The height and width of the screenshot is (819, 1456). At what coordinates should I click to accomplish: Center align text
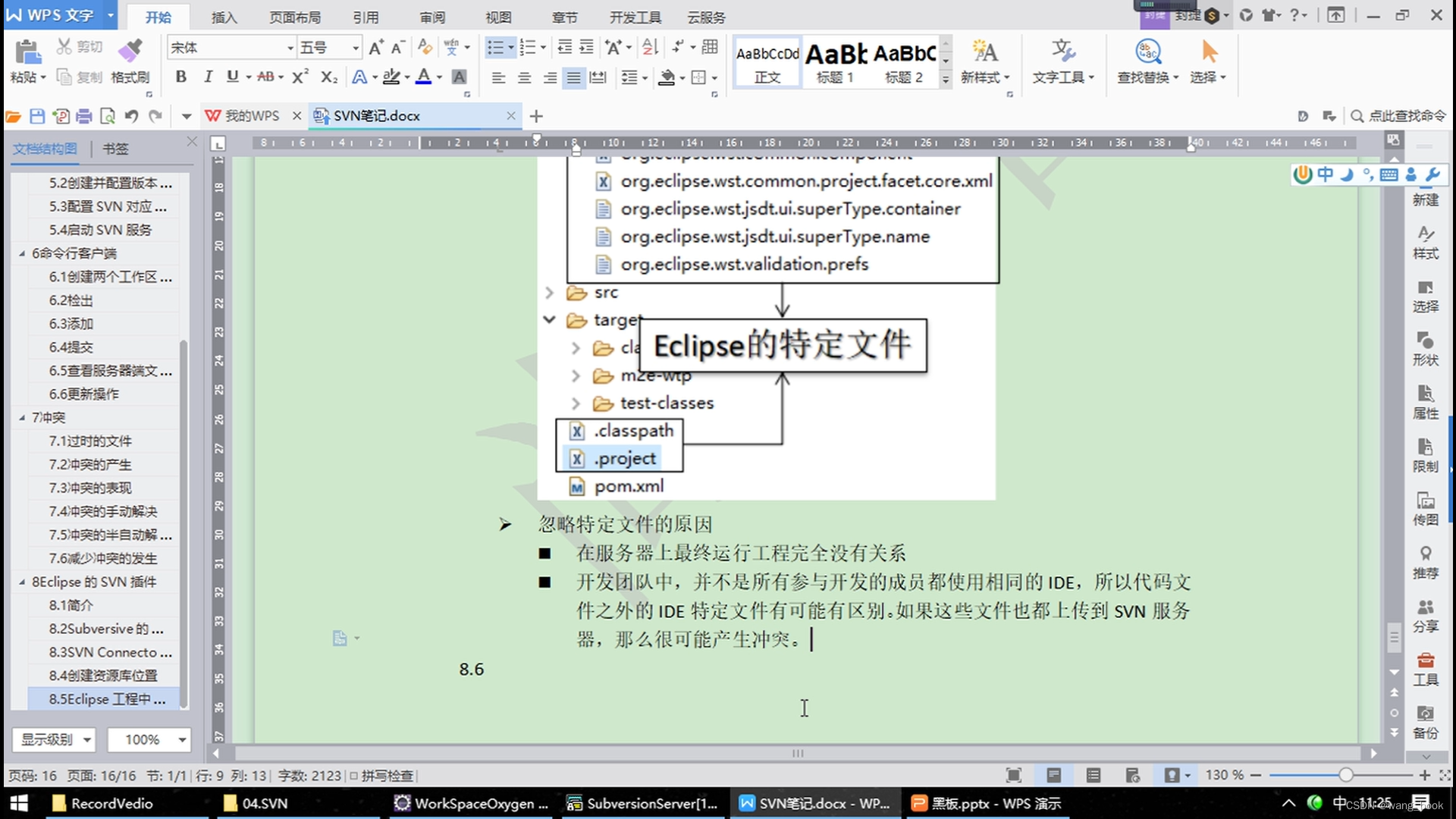click(x=524, y=77)
